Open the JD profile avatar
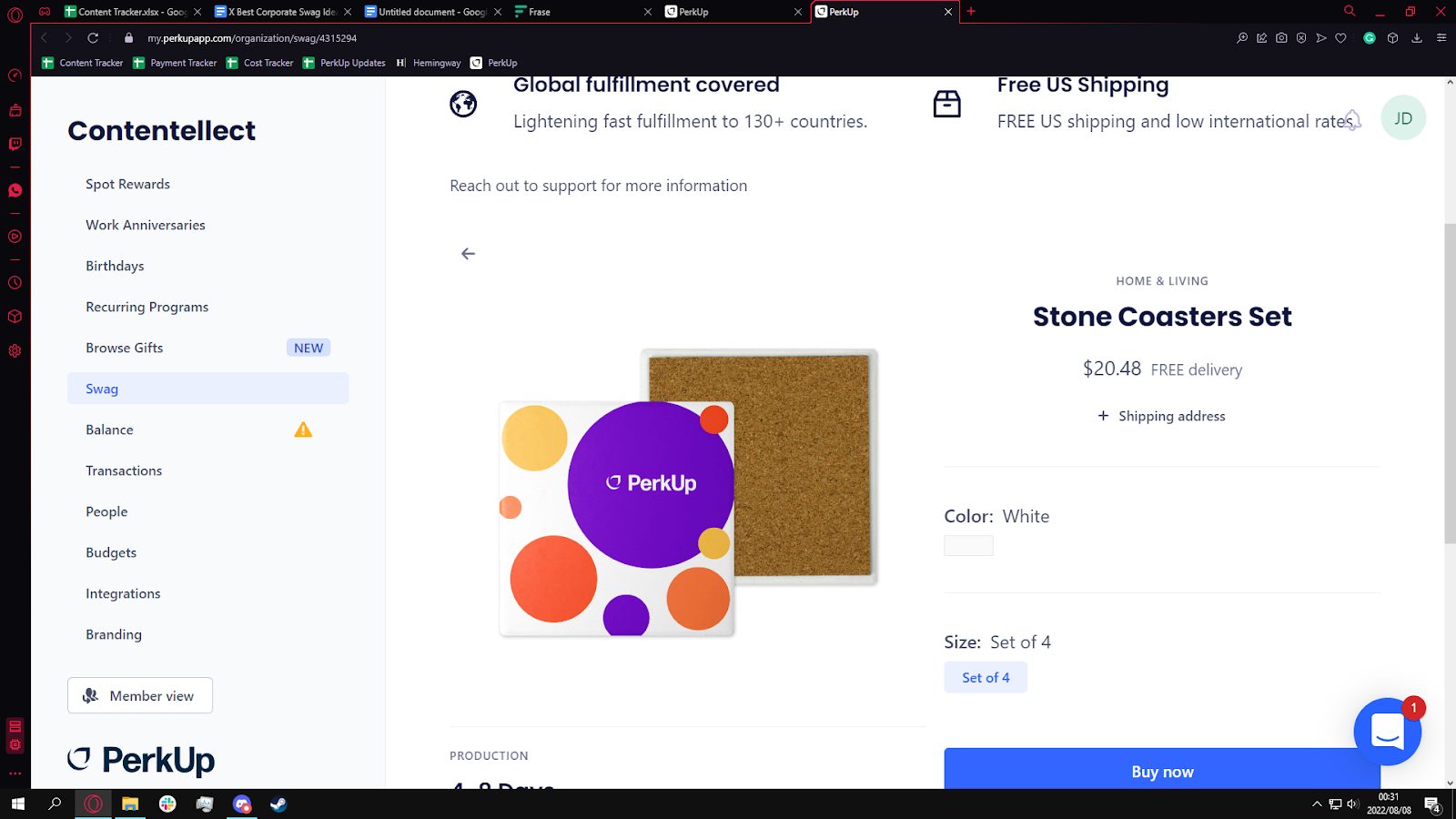The width and height of the screenshot is (1456, 819). click(1403, 118)
